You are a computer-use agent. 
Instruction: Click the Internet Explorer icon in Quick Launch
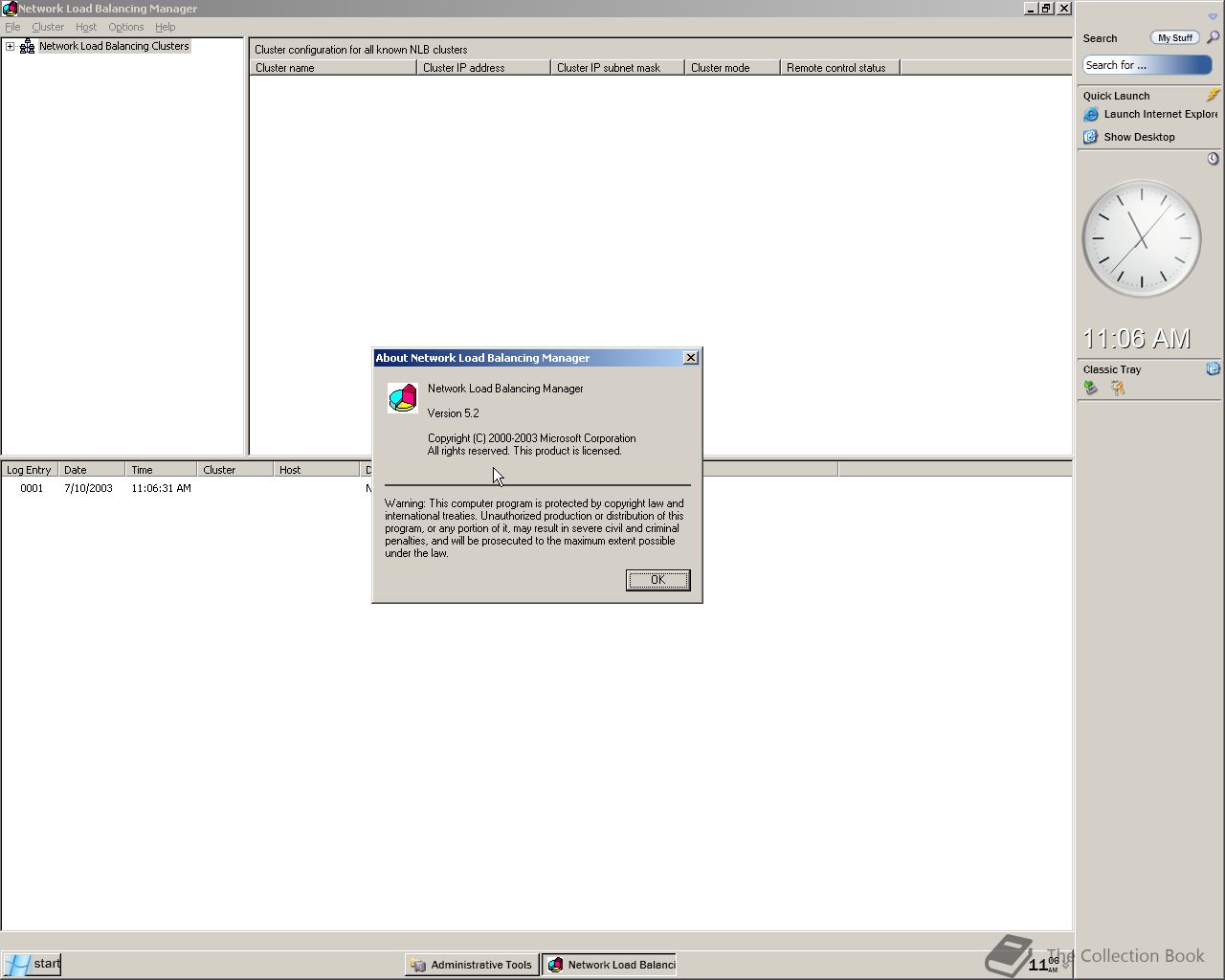(x=1090, y=114)
